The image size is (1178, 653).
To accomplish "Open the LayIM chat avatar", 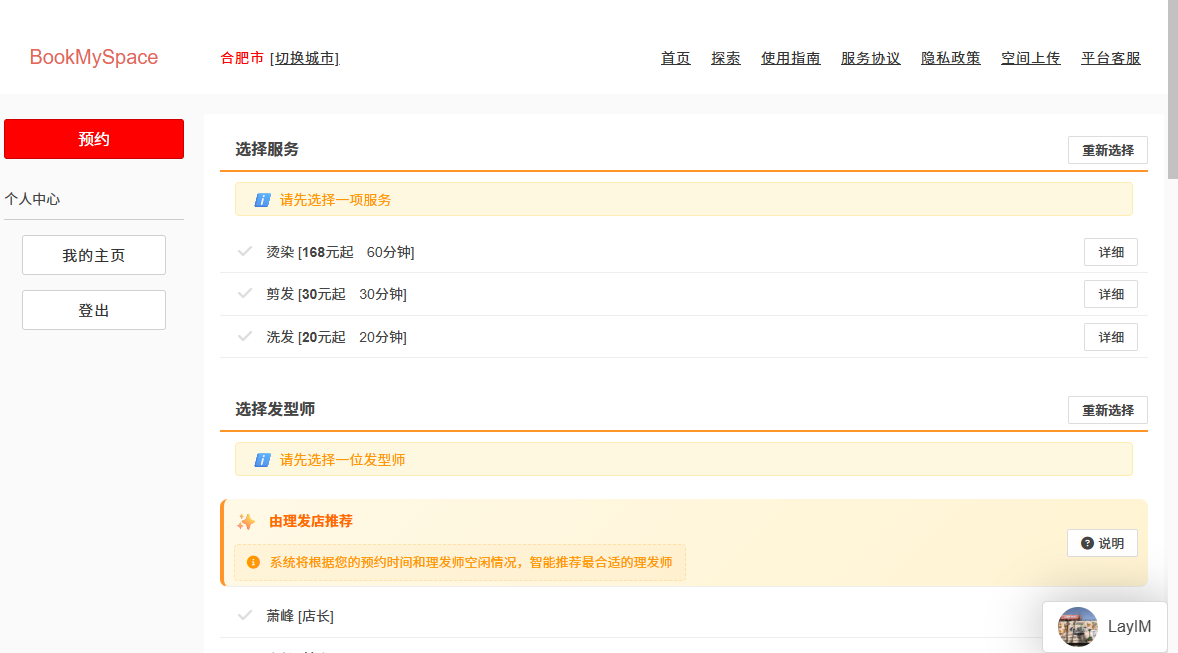I will coord(1077,627).
